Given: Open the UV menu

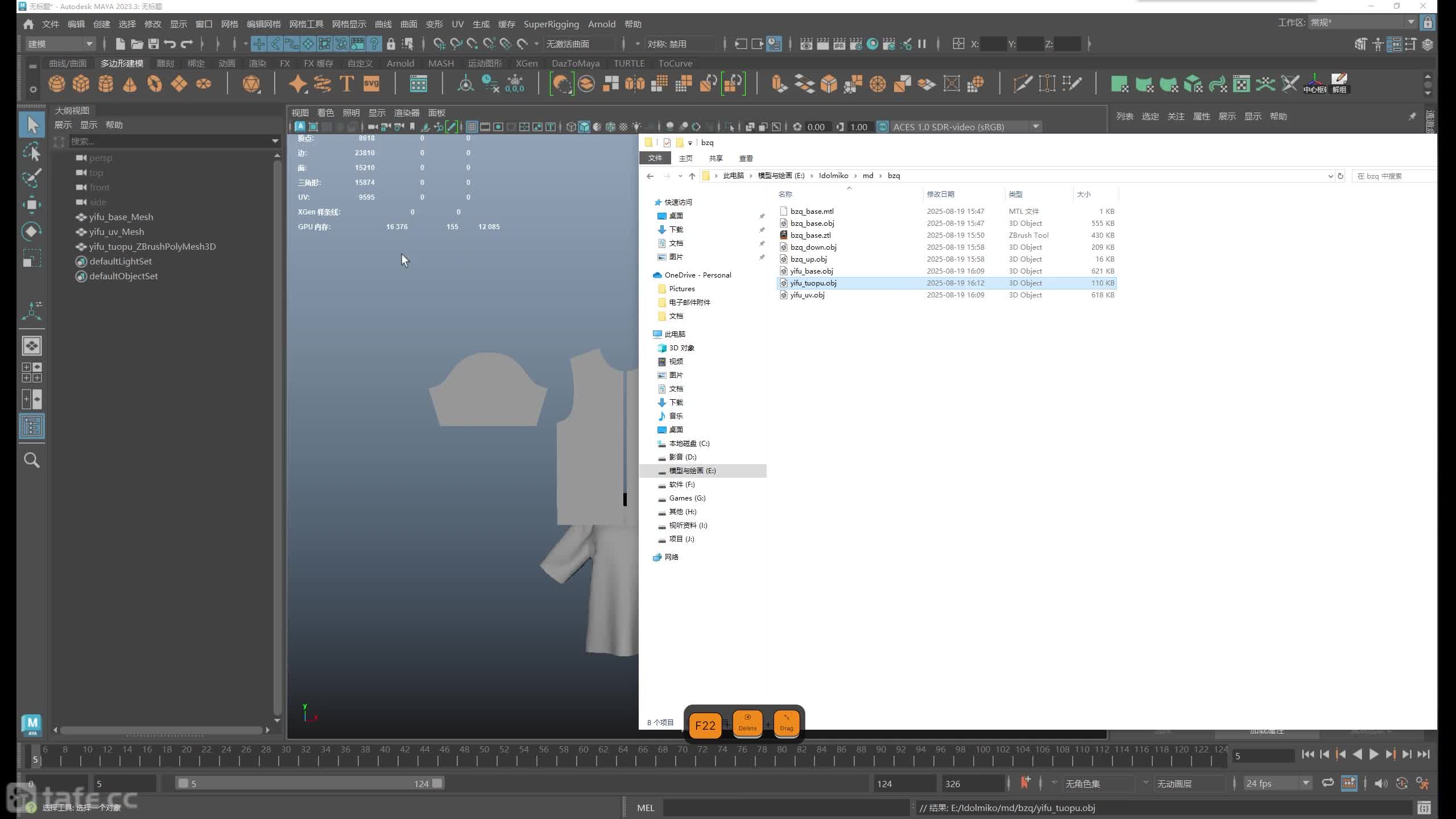Looking at the screenshot, I should (457, 24).
